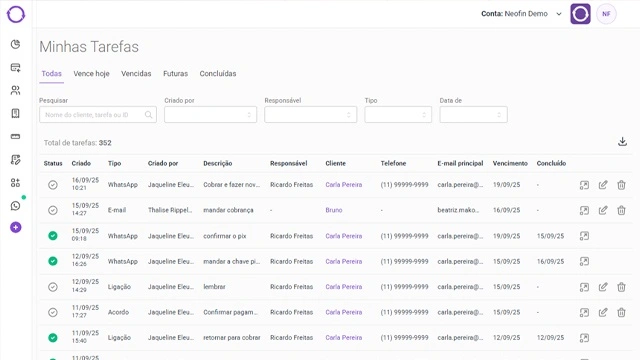
Task: Delete the 'lembrar' task
Action: pyautogui.click(x=621, y=287)
